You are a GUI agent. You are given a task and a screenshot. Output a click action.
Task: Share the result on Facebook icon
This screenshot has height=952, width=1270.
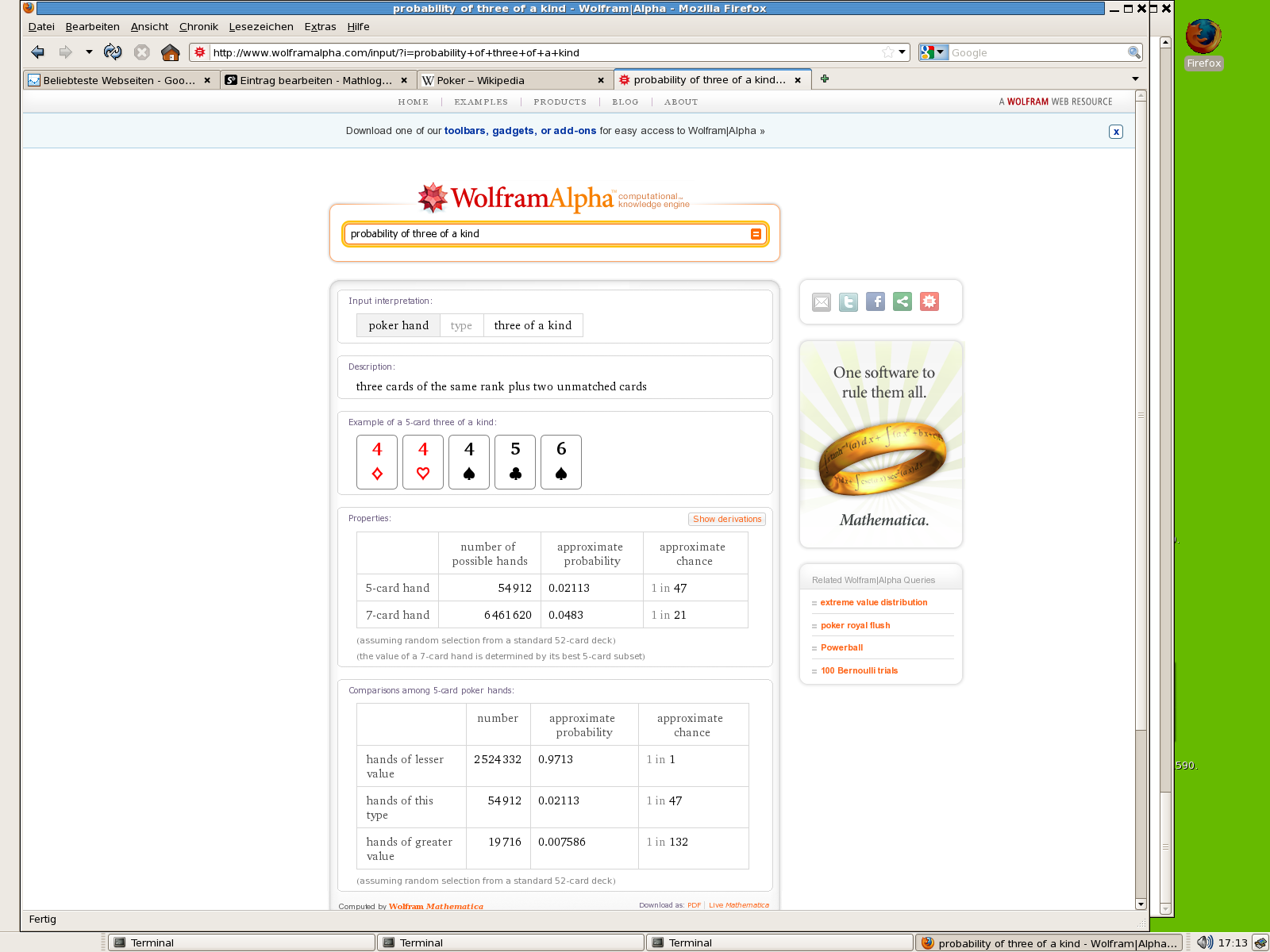click(x=876, y=302)
